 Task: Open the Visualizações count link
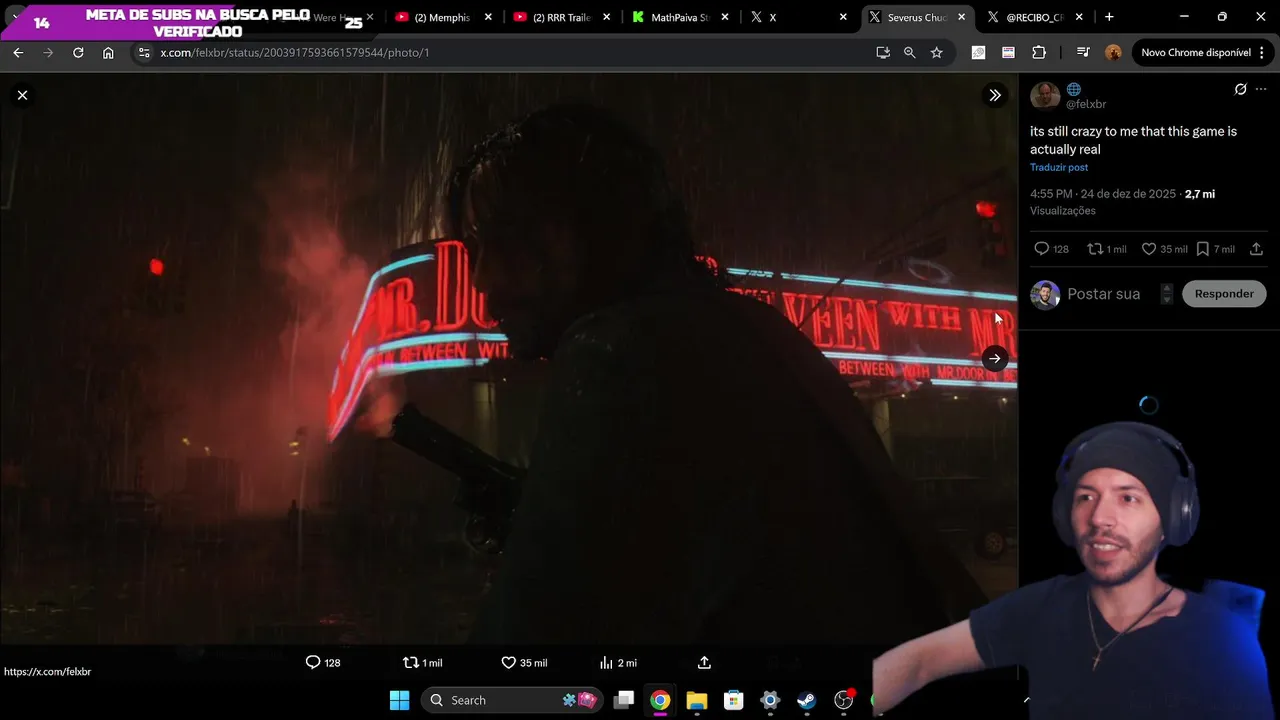[x=1063, y=211]
